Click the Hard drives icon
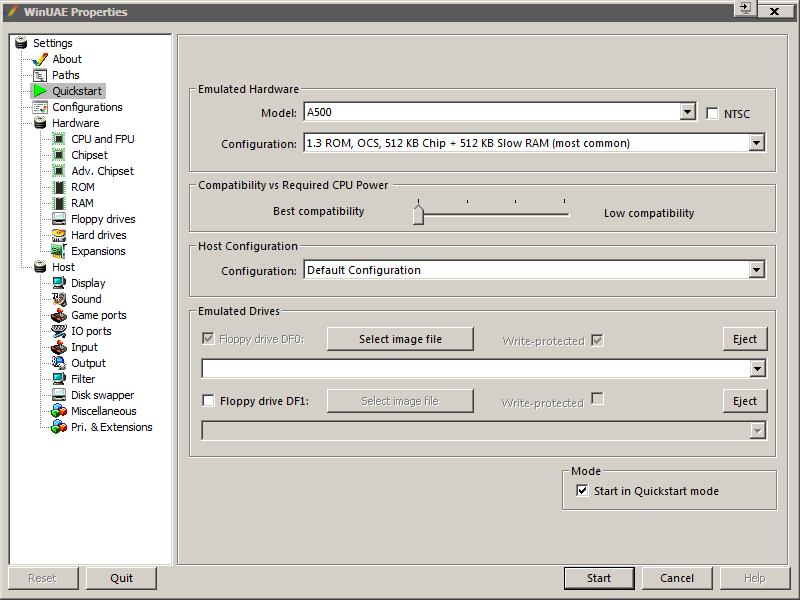This screenshot has width=800, height=600. click(x=59, y=235)
